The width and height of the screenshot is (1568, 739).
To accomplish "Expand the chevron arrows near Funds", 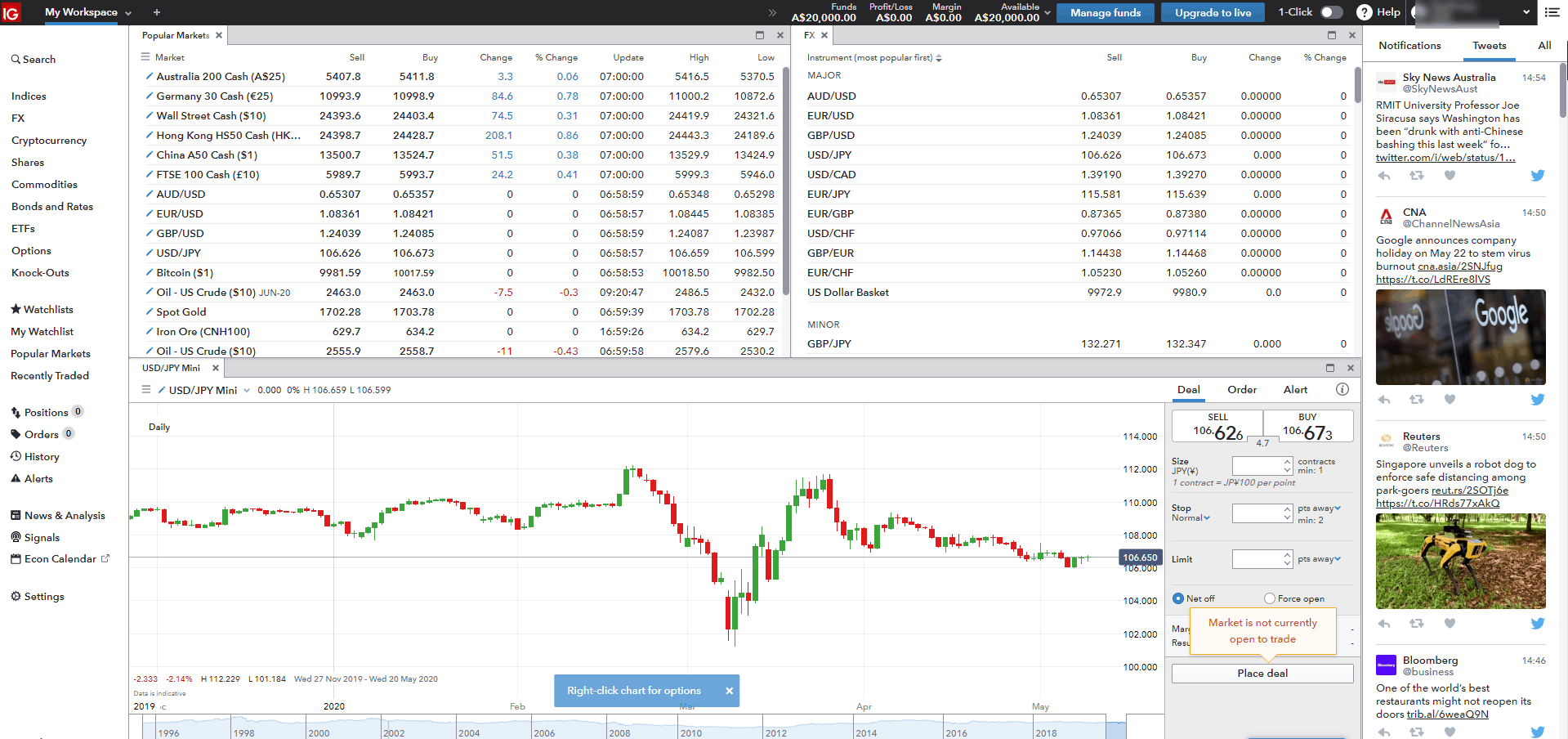I will point(772,12).
